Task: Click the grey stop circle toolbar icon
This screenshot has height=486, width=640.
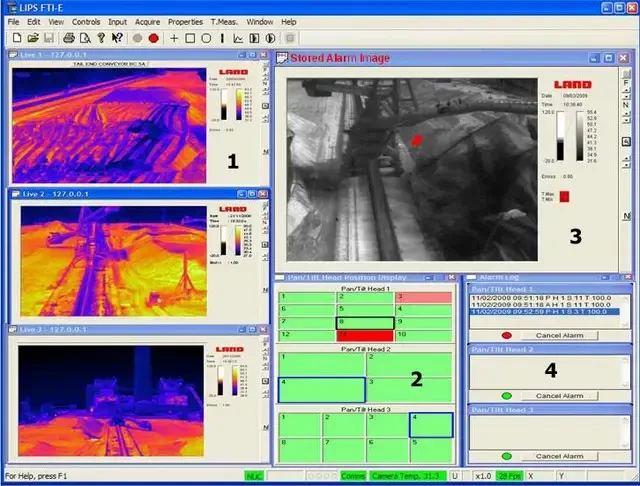Action: (137, 38)
